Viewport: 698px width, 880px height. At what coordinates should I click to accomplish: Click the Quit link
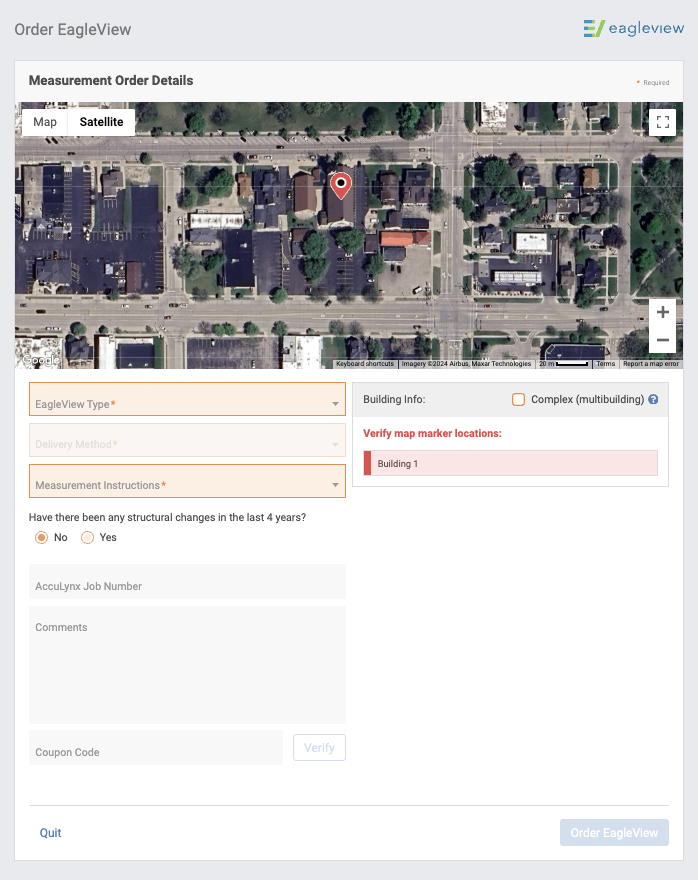(x=50, y=833)
